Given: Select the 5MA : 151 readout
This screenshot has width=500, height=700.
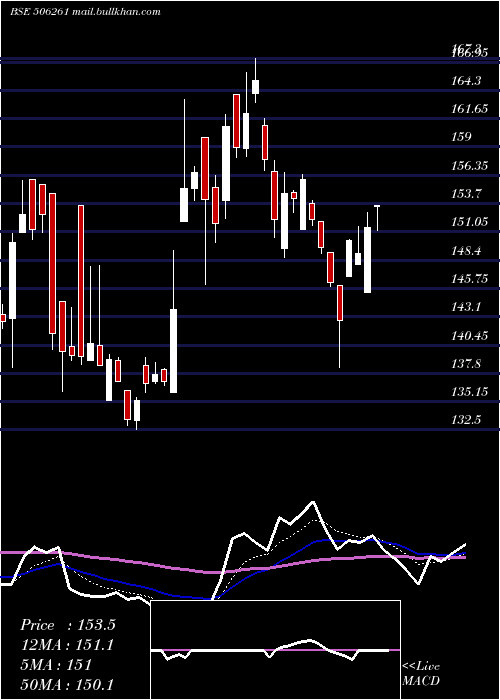Looking at the screenshot, I should (56, 665).
